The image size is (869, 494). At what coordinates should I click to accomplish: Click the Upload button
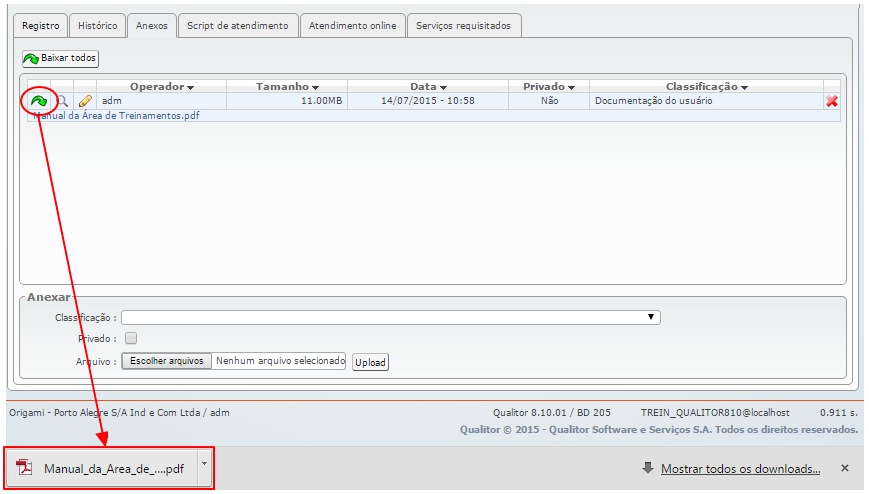tap(370, 362)
